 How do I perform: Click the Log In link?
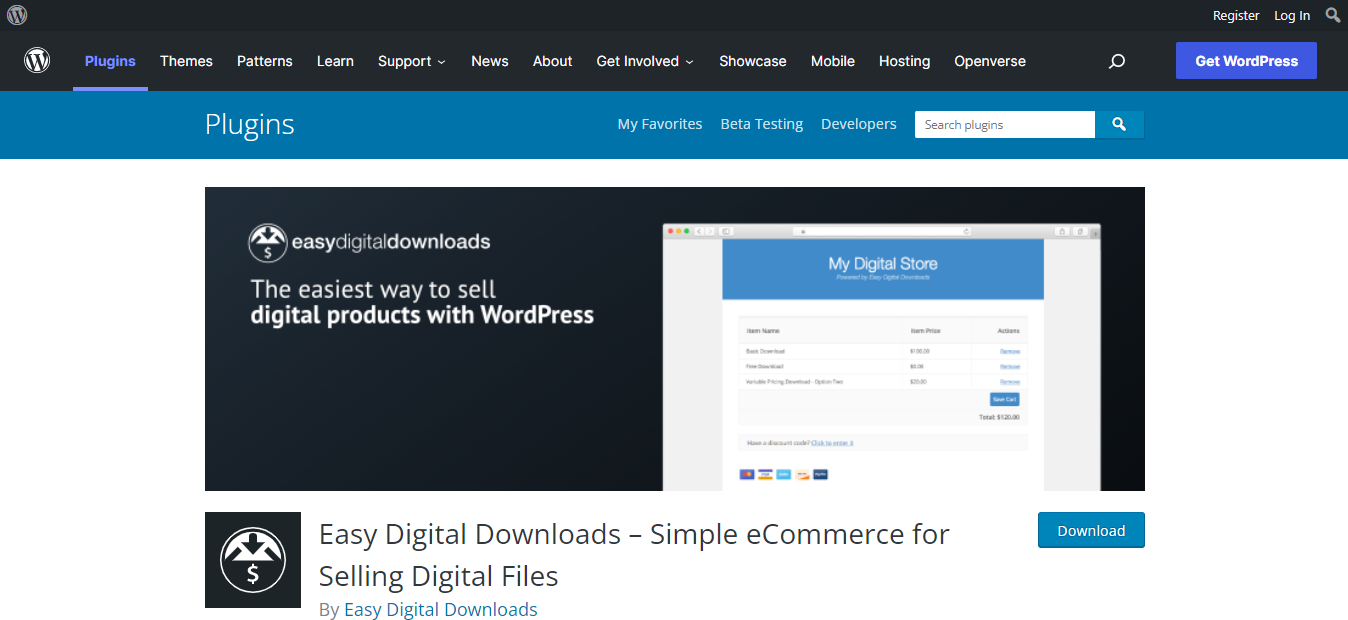click(x=1292, y=15)
